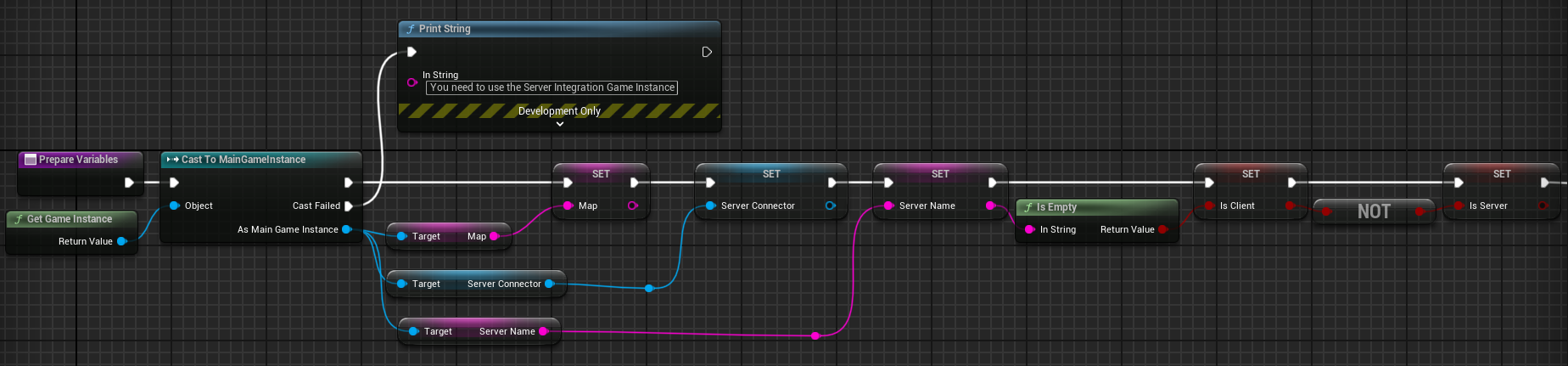Click SET Server Connector input execution pin
The image size is (1568, 366).
[710, 183]
